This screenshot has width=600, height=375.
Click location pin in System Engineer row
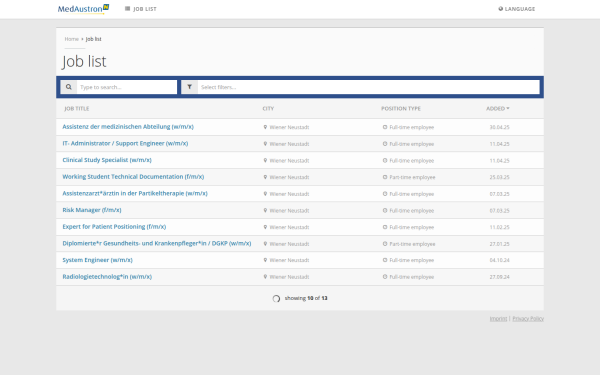(265, 260)
